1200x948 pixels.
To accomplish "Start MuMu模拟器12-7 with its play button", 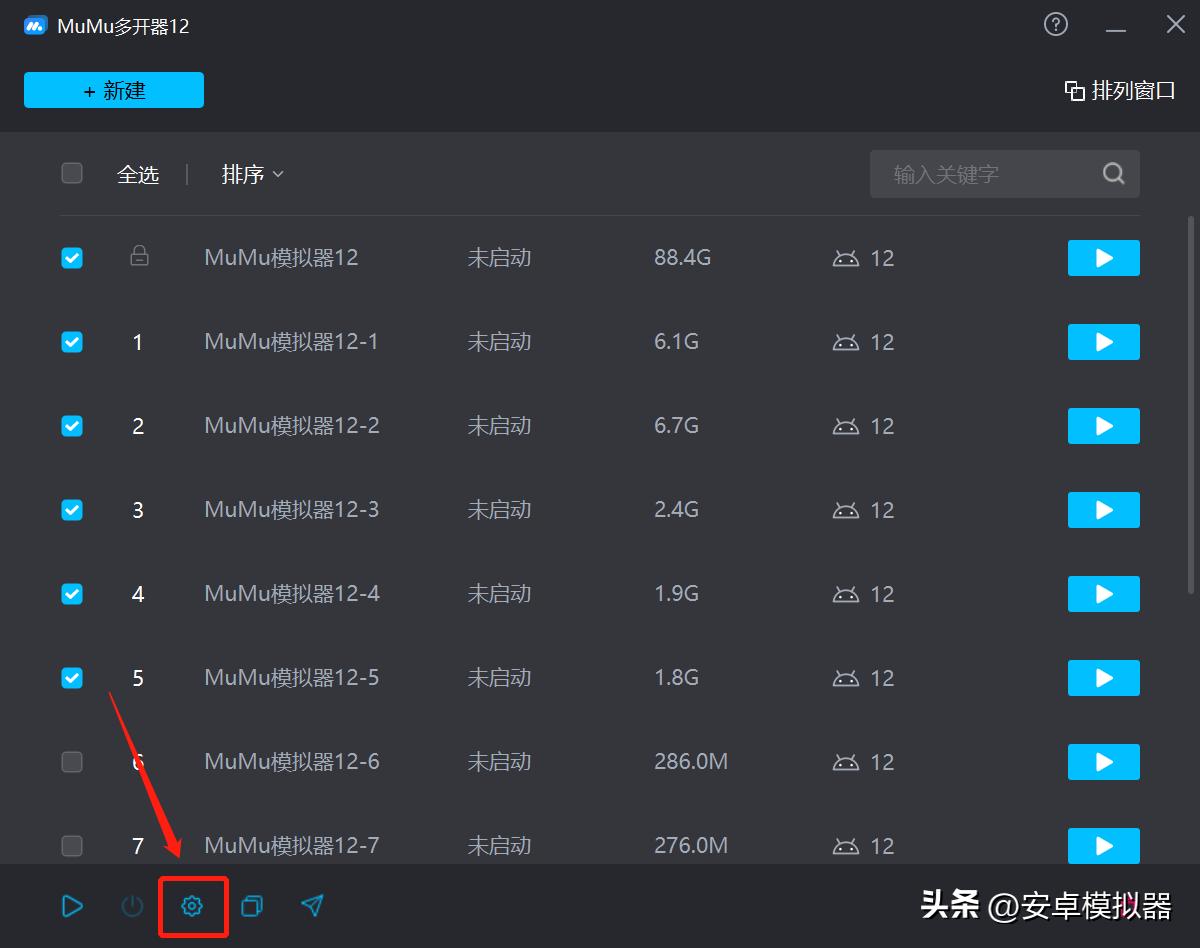I will [x=1103, y=845].
